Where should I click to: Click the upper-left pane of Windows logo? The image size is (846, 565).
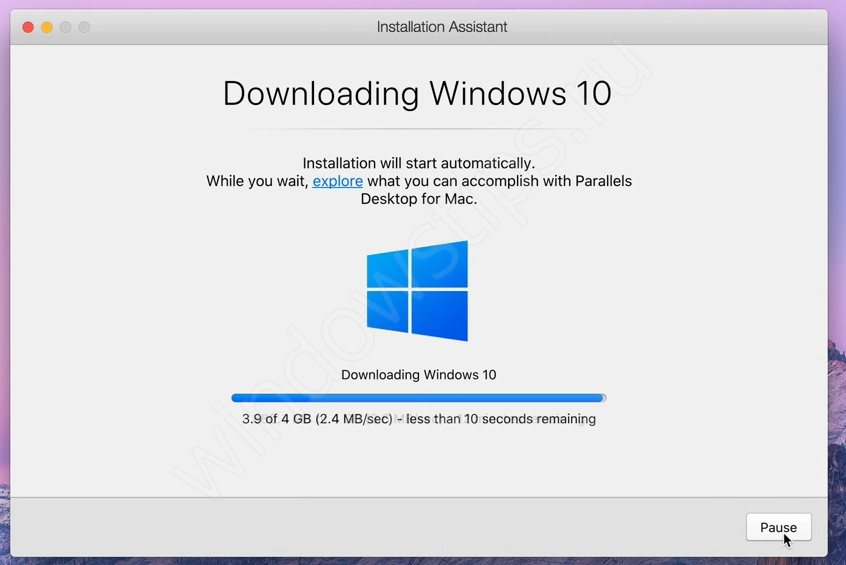pos(388,269)
